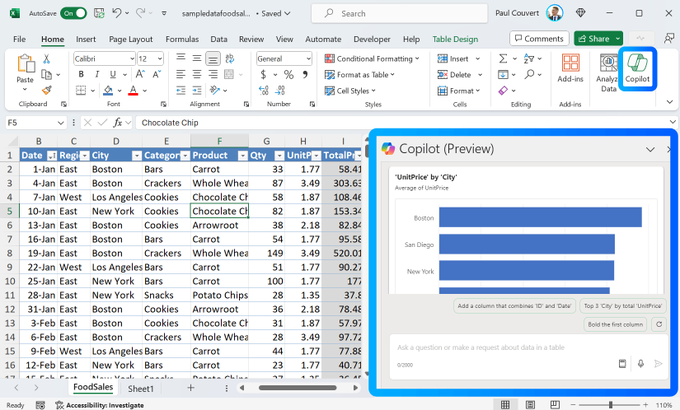Screen dimensions: 680x410
Task: Apply bold formatting
Action: pos(81,75)
